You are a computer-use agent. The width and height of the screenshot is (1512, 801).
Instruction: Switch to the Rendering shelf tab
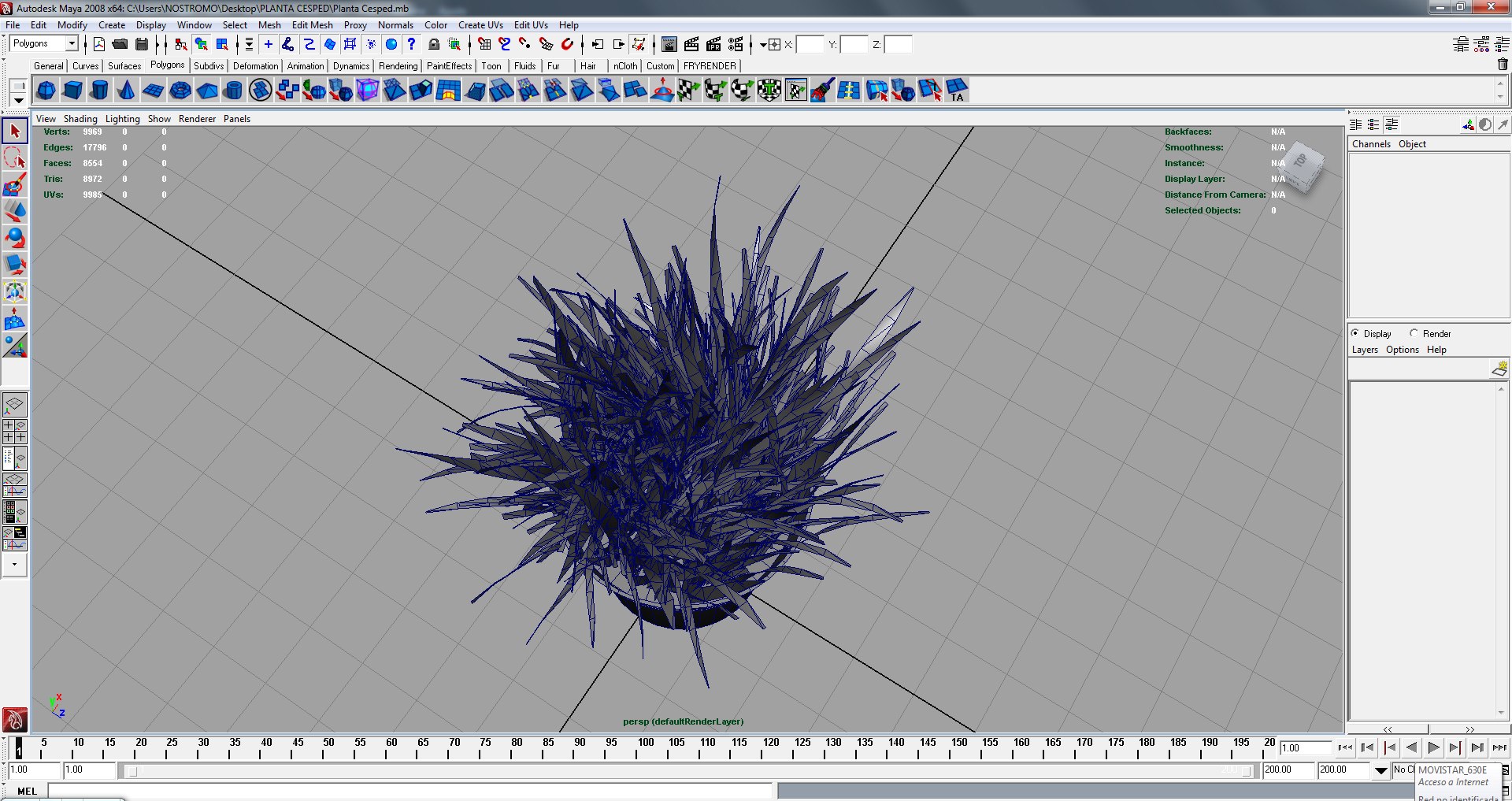[x=398, y=66]
